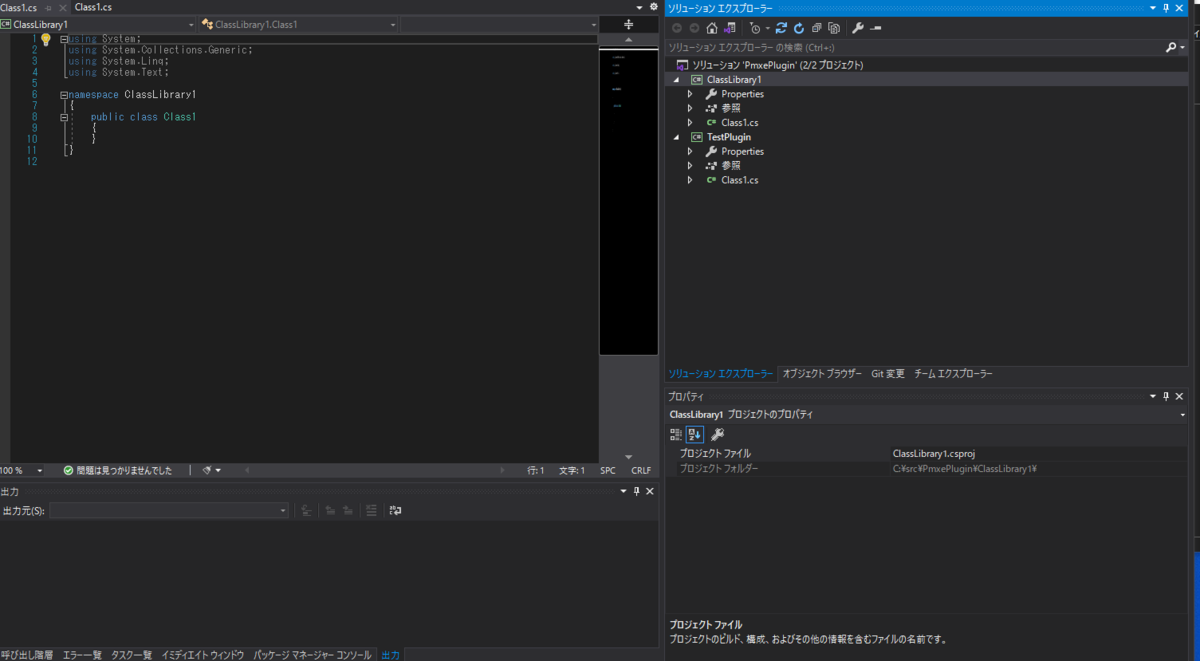Switch views via the solution/folder view icon
Viewport: 1200px width, 661px height.
tap(729, 28)
